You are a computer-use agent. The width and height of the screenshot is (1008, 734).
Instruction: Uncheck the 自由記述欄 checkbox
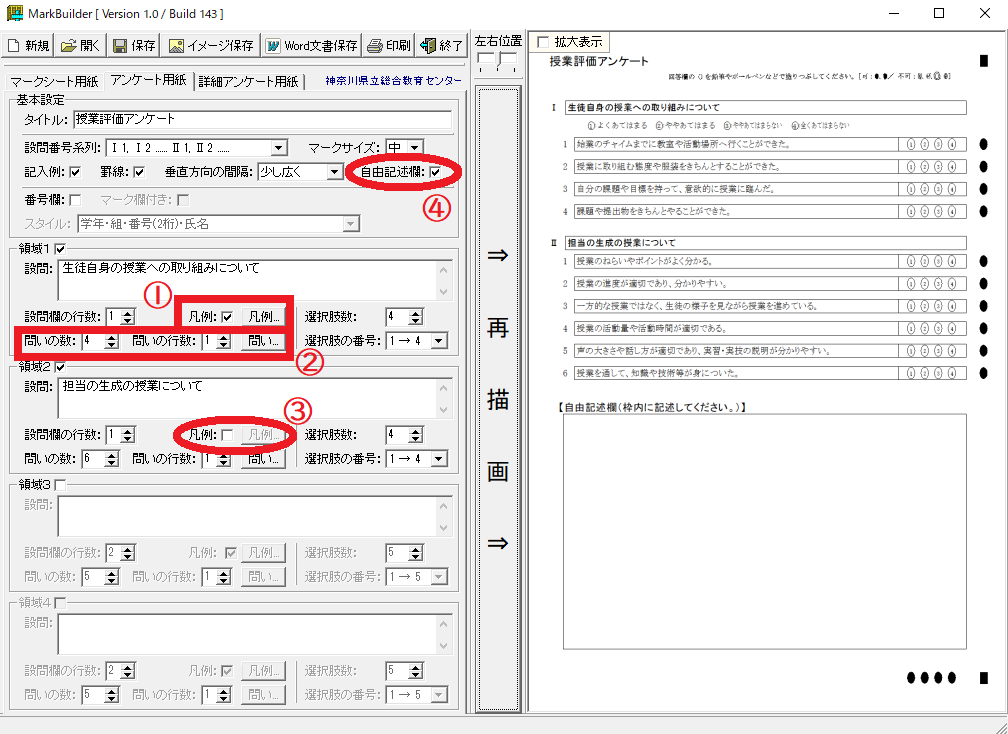point(435,172)
